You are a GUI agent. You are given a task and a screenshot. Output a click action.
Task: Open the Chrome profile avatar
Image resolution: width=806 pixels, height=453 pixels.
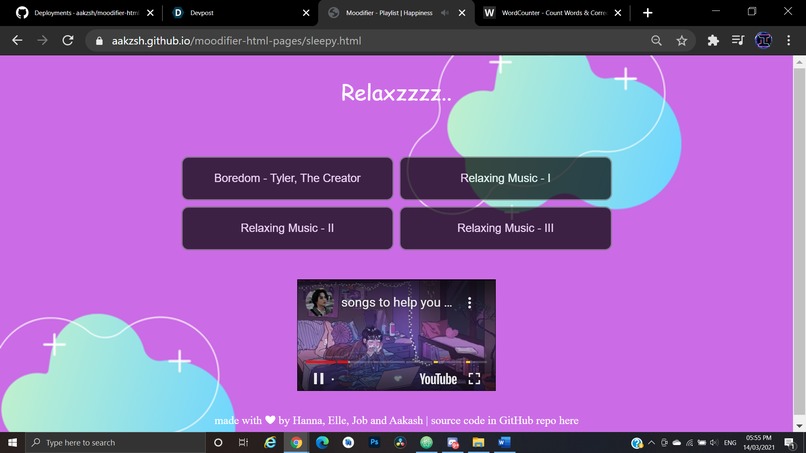coord(763,41)
